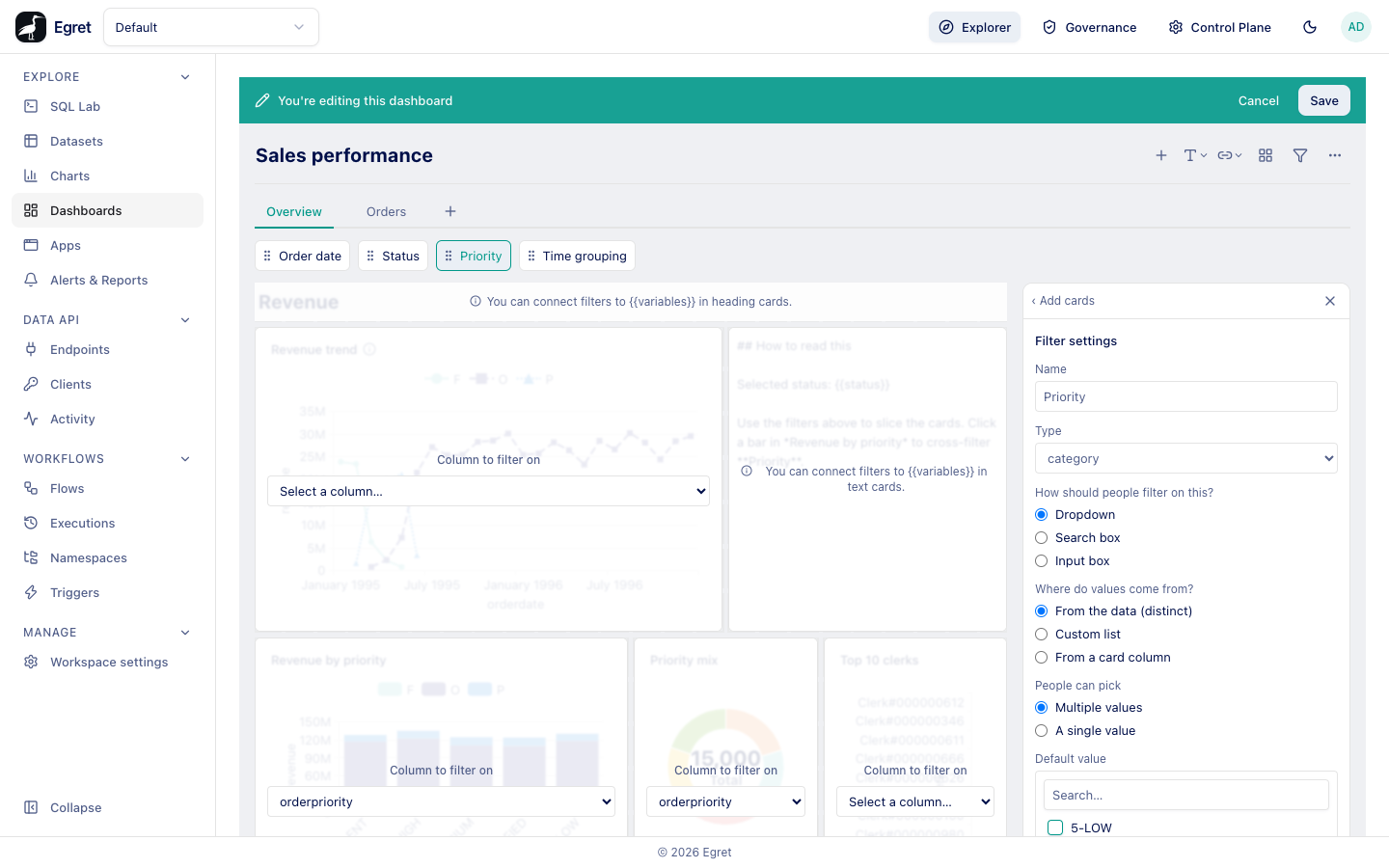Open the three-dots more options menu
This screenshot has width=1389, height=868.
[1335, 155]
